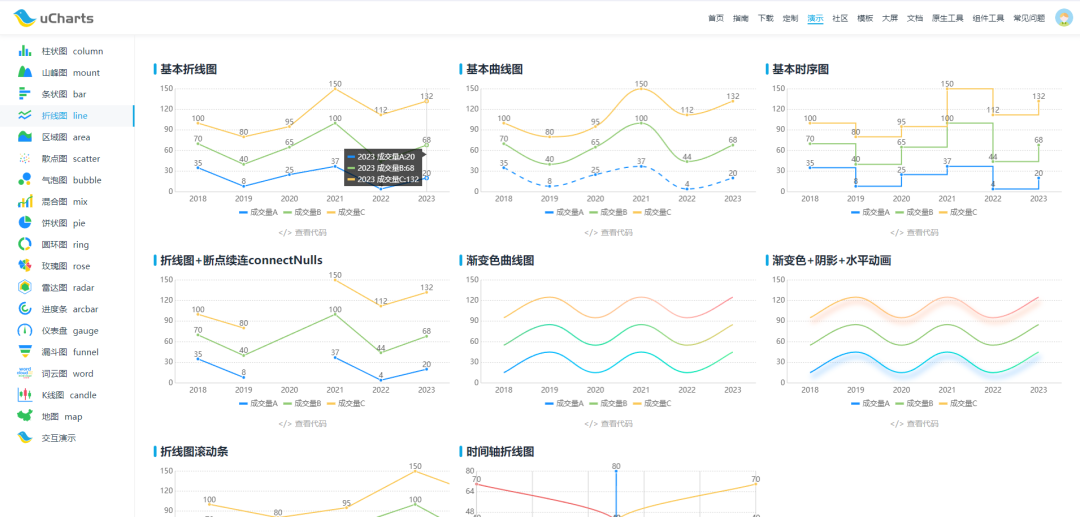Open the 柱状图 column chart icon
The width and height of the screenshot is (1080, 517).
coord(25,51)
